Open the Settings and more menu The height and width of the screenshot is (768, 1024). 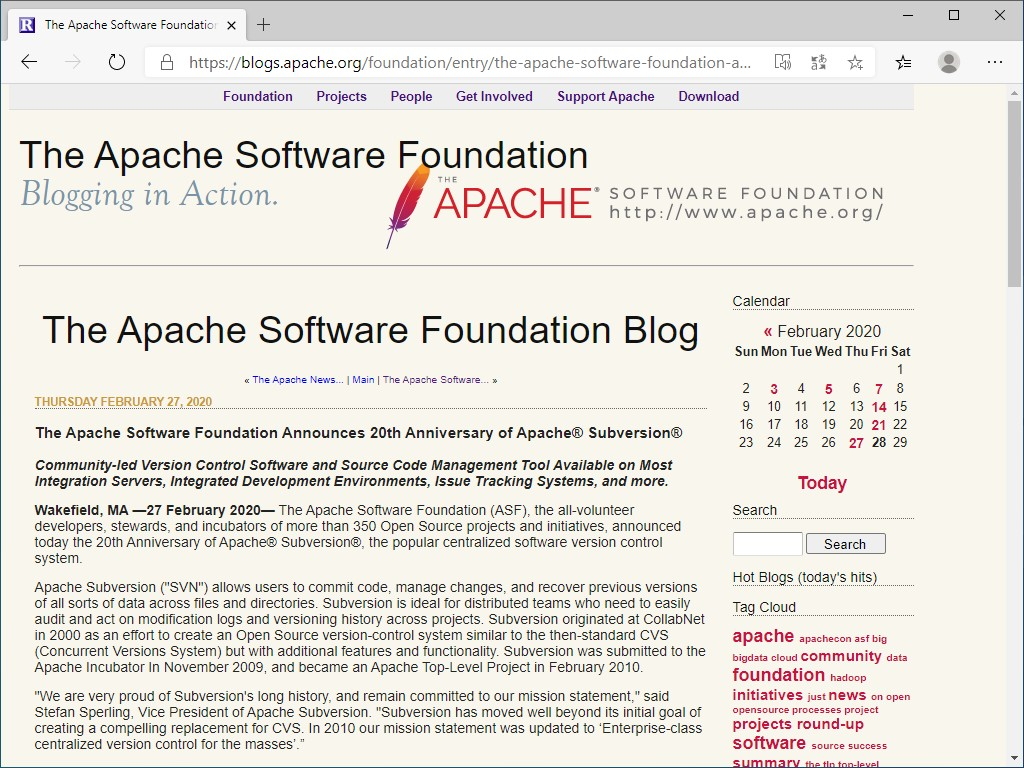click(995, 62)
